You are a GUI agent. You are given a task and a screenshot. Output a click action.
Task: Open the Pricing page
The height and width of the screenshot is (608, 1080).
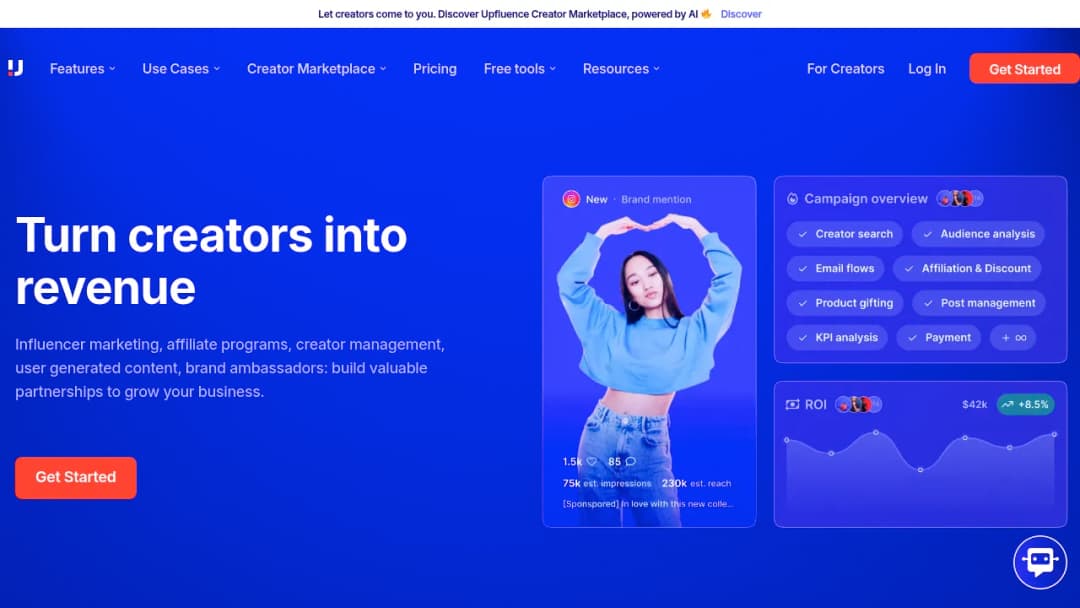pyautogui.click(x=435, y=69)
